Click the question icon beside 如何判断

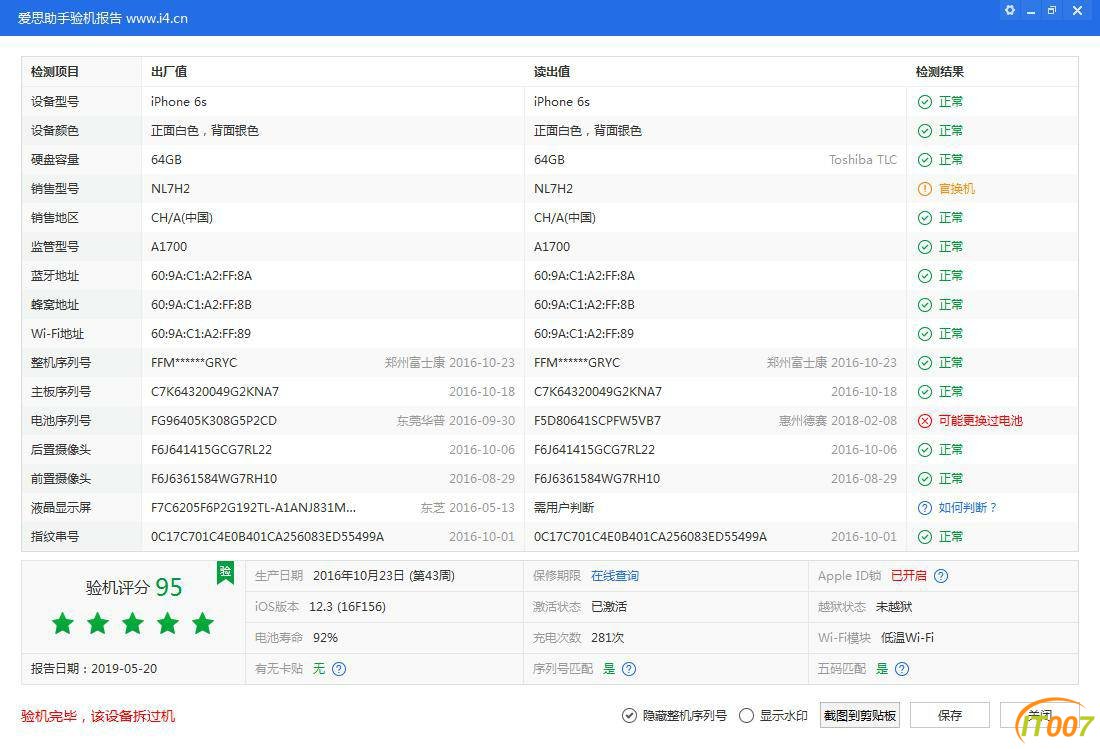[x=925, y=508]
